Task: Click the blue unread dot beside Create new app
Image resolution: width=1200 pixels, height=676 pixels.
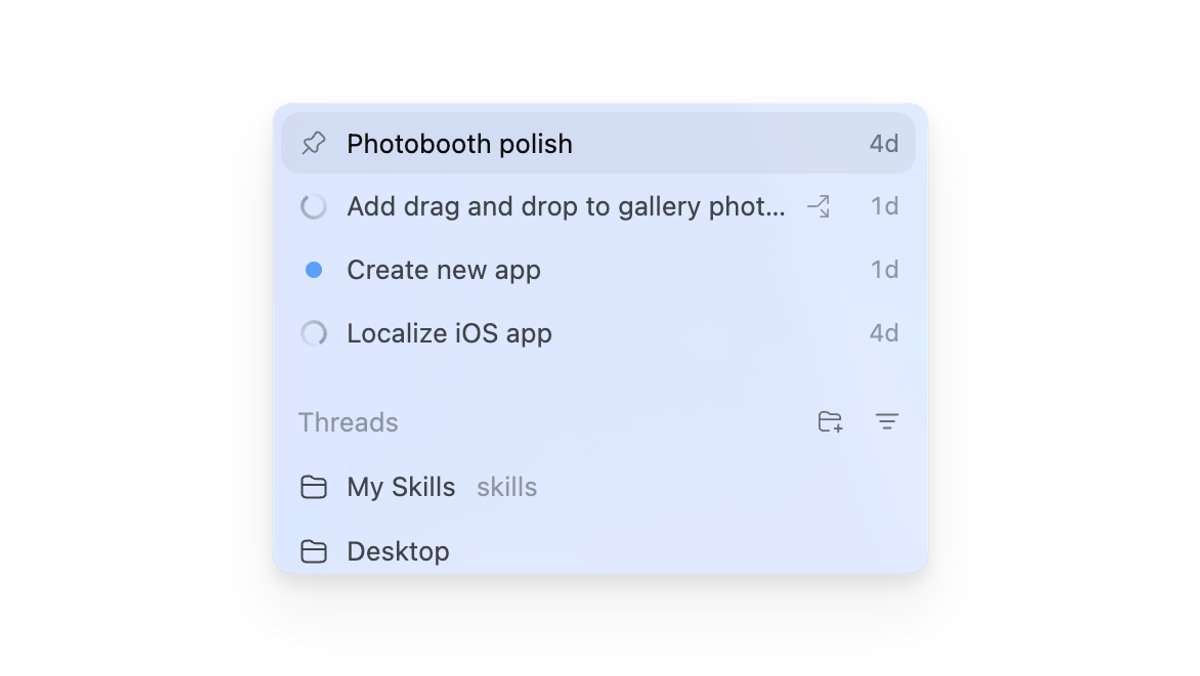Action: point(314,270)
